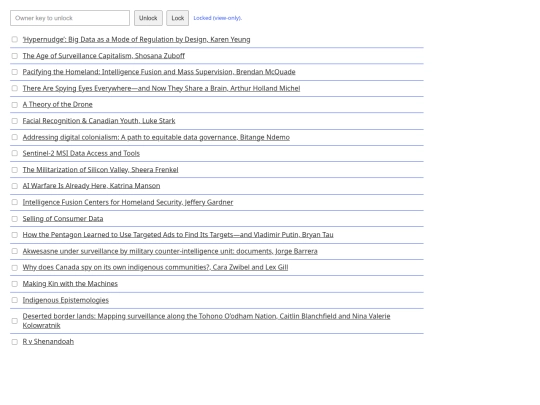Follow the There Are Spying Eyes Everywhere link

162,89
